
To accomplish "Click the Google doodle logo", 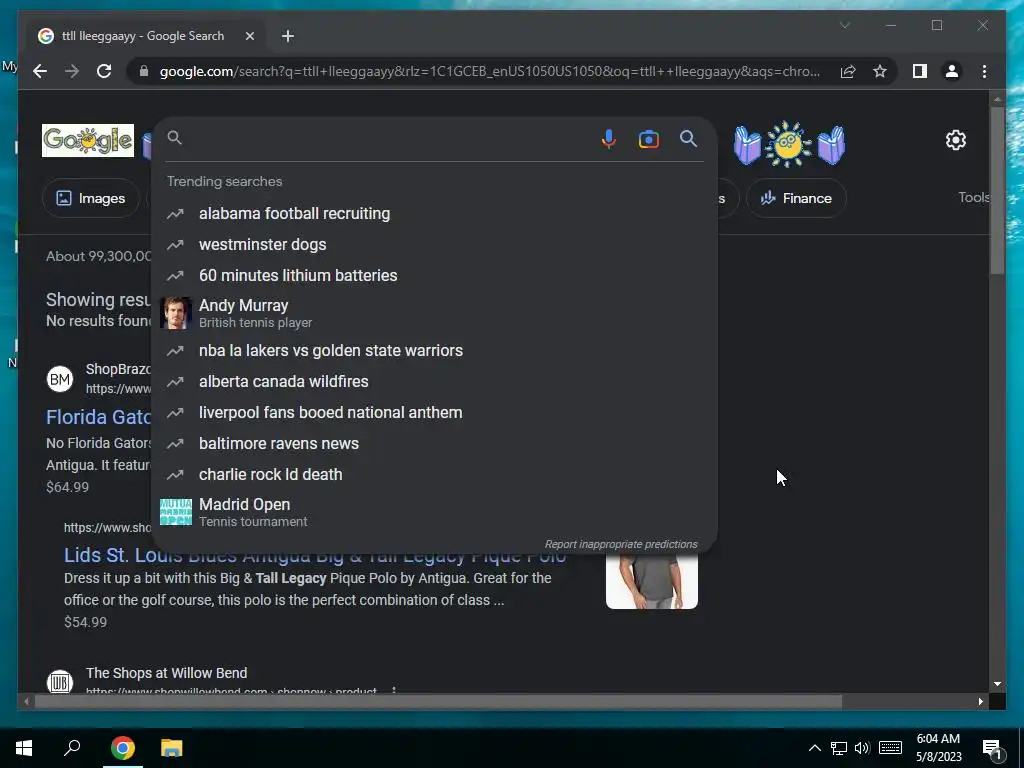I will click(x=88, y=140).
